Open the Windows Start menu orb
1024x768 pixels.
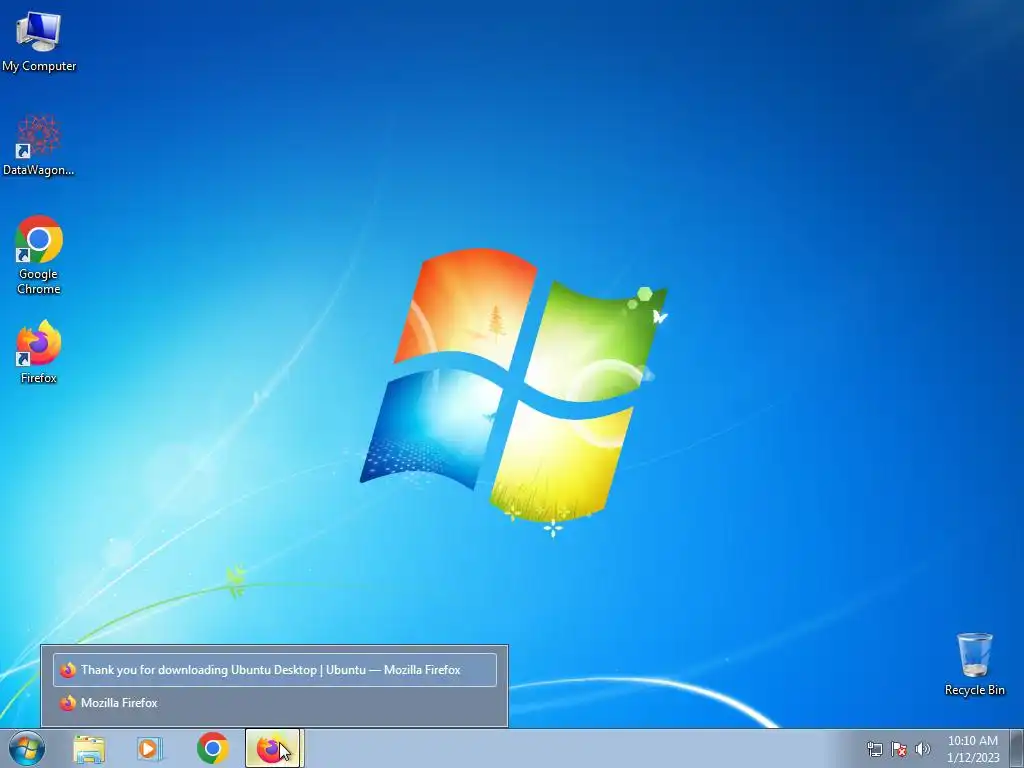[27, 748]
